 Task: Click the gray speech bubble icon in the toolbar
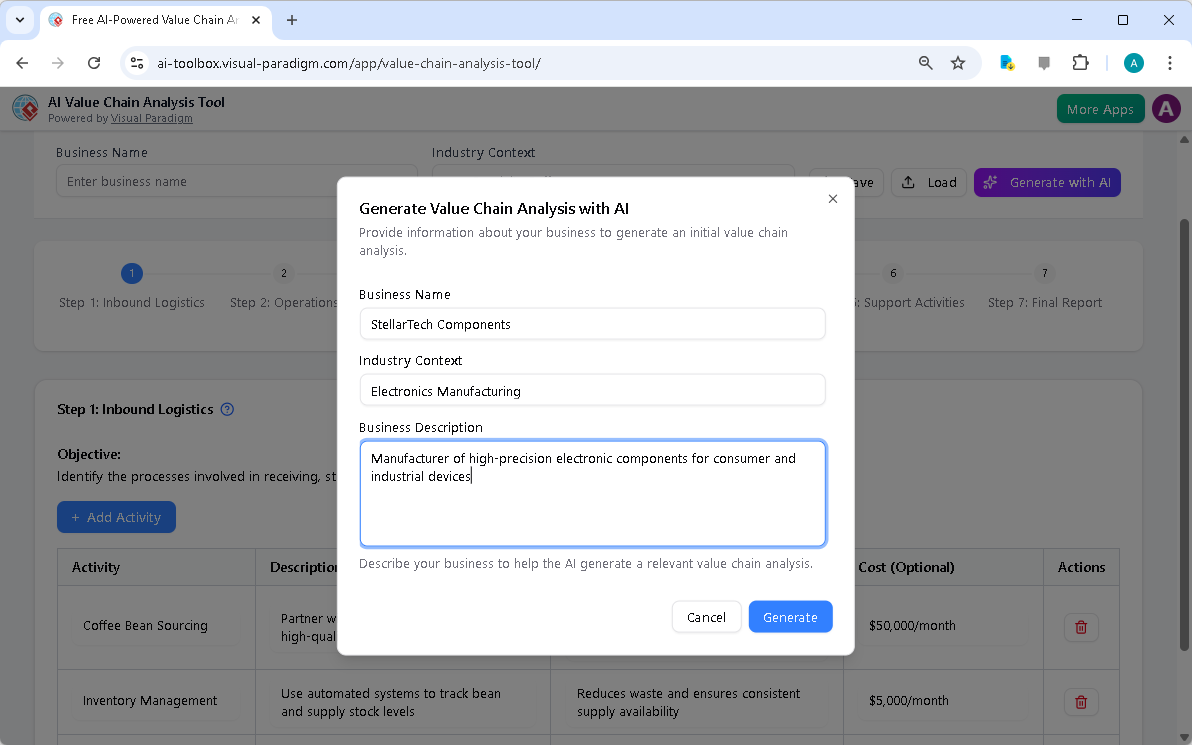[1043, 62]
